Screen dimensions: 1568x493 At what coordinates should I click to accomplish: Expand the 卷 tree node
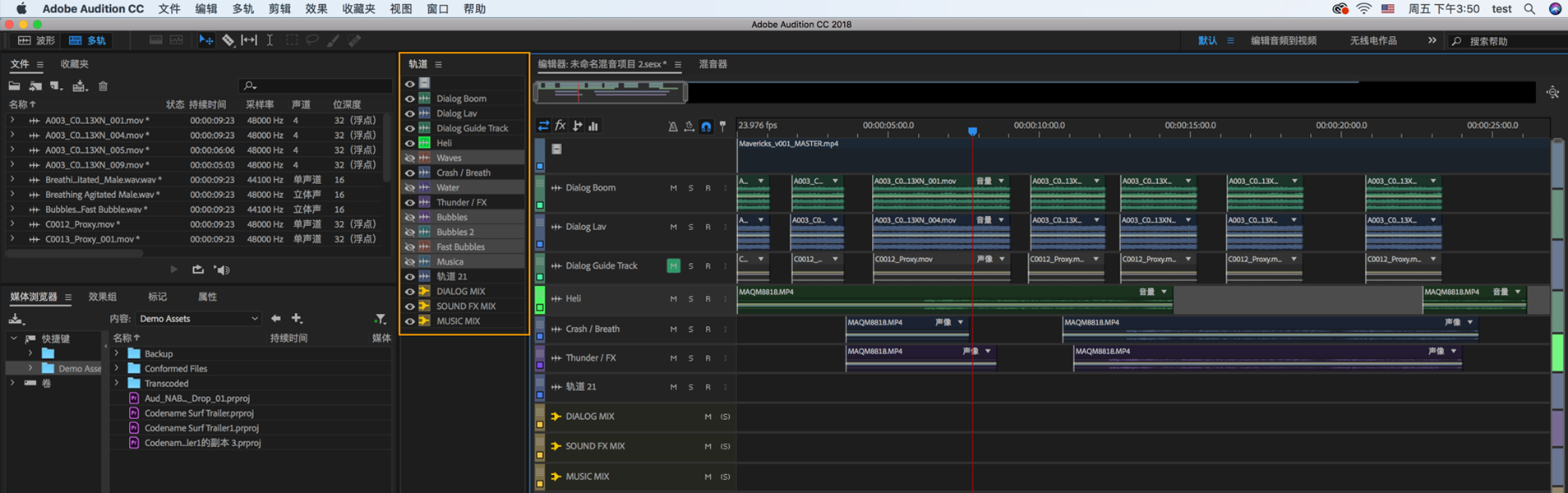pyautogui.click(x=12, y=383)
